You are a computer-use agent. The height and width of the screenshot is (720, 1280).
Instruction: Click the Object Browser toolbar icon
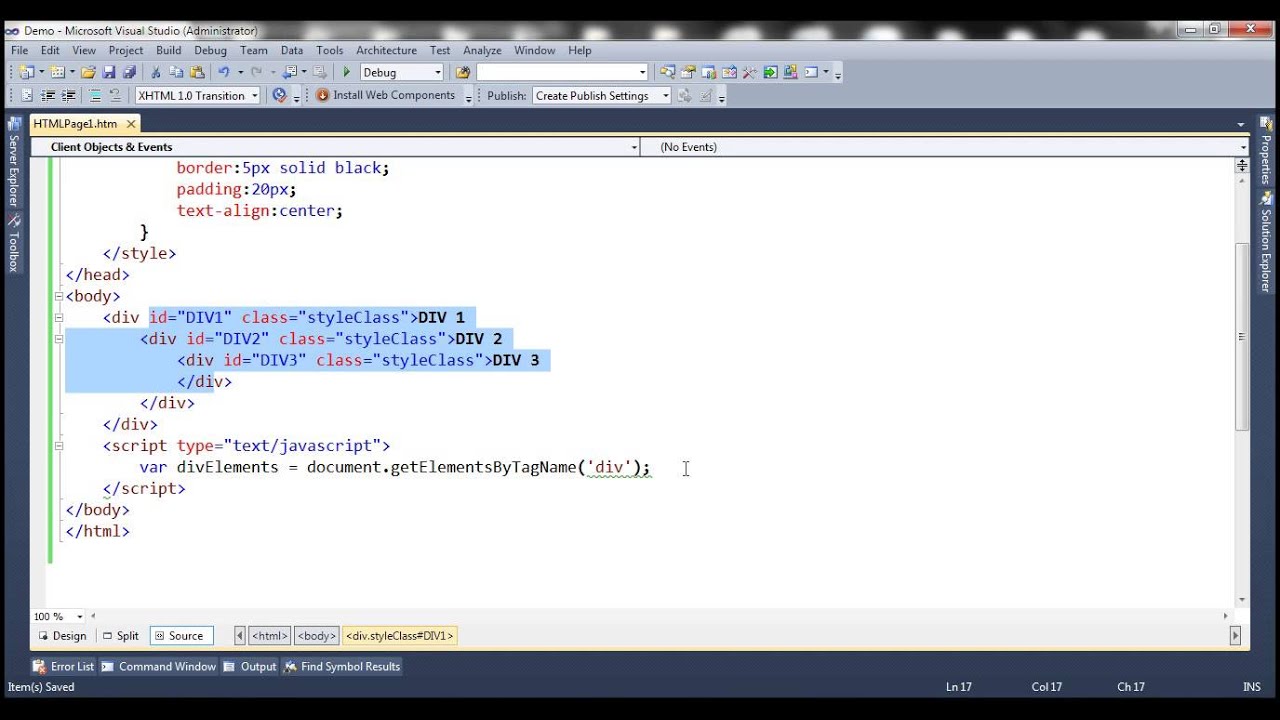click(x=729, y=72)
